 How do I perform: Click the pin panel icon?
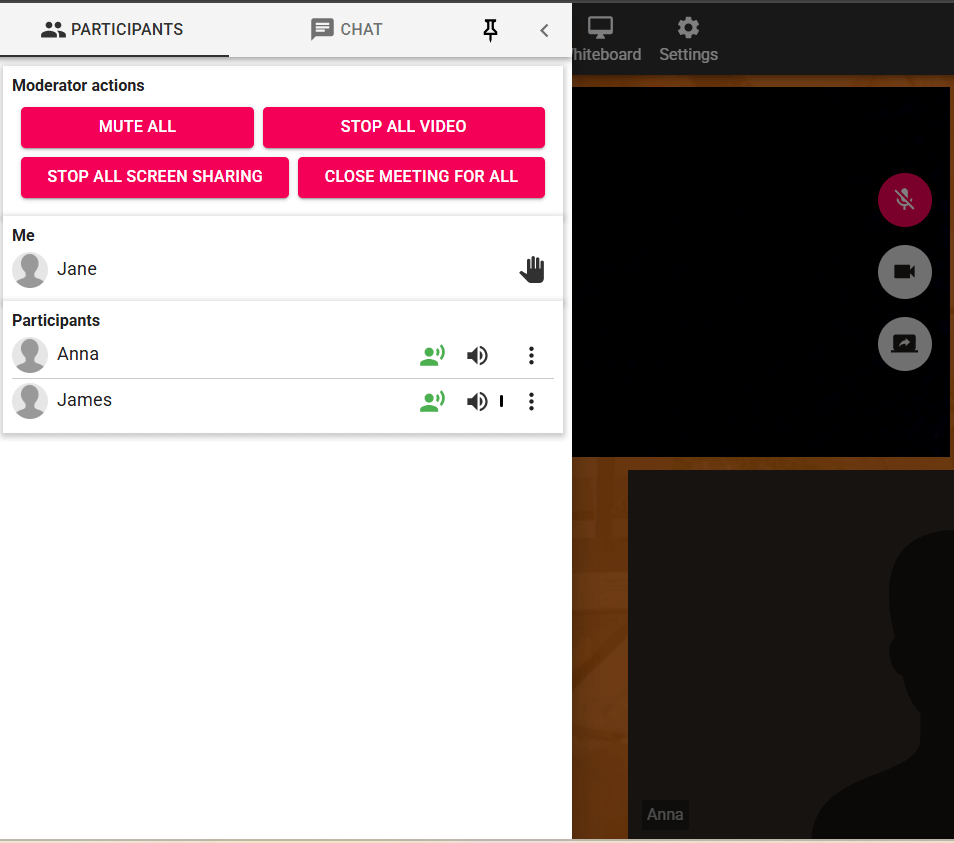click(490, 30)
